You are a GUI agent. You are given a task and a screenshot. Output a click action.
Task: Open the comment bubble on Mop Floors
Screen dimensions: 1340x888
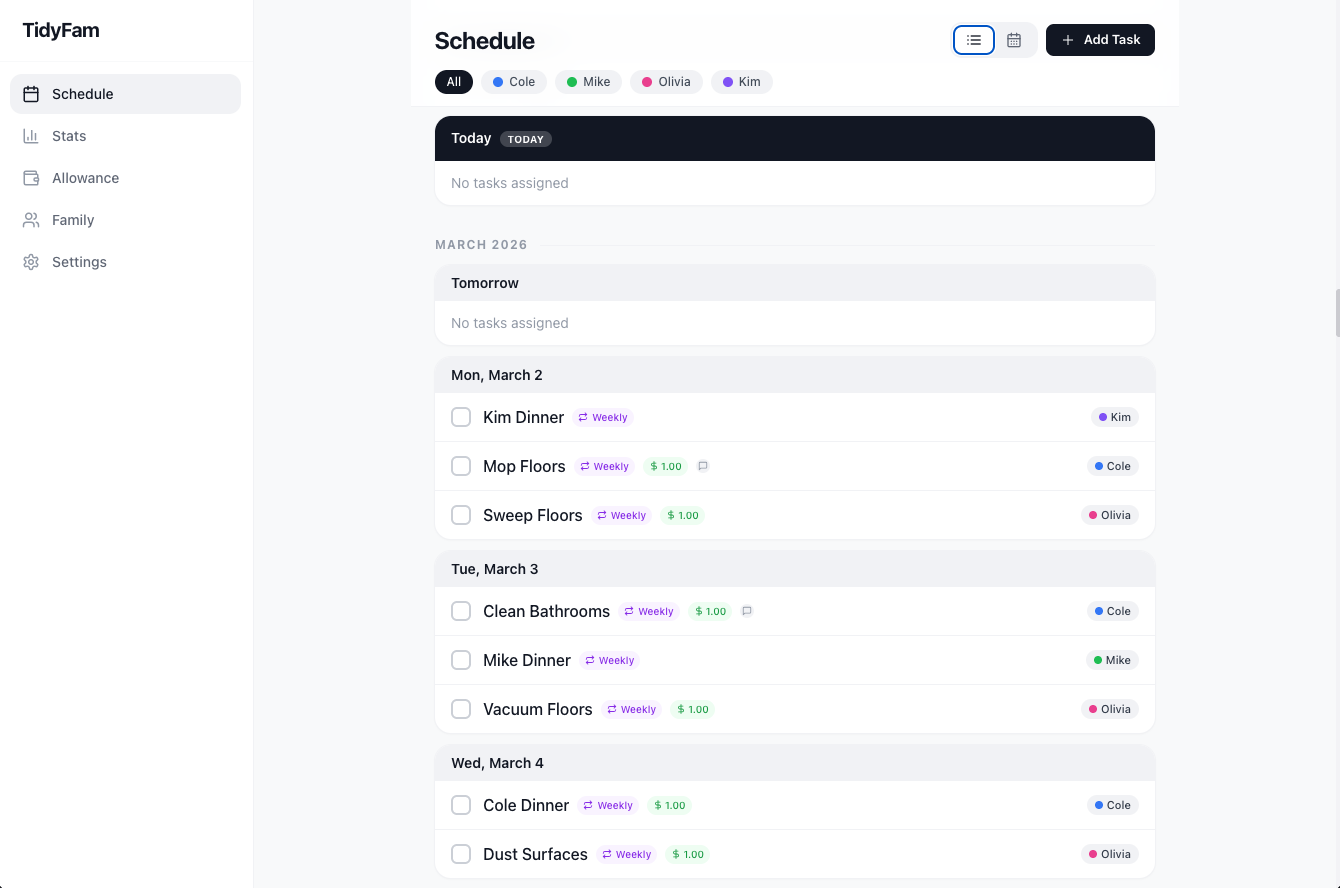(702, 466)
